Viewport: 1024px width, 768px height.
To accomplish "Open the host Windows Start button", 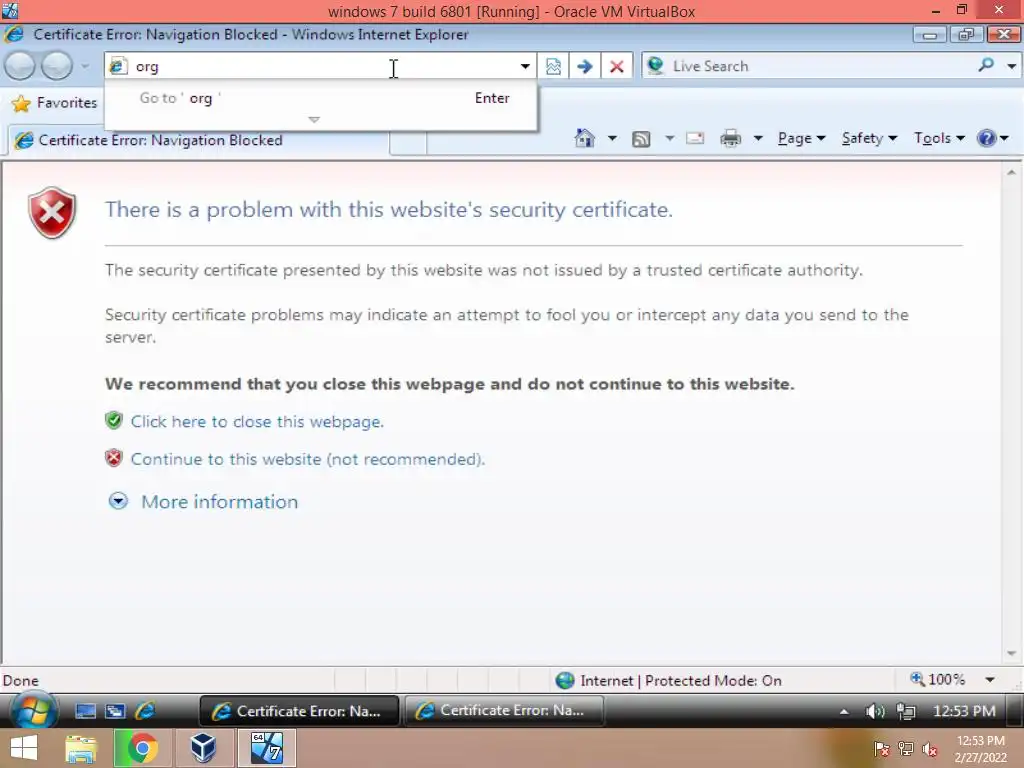I will click(x=24, y=748).
